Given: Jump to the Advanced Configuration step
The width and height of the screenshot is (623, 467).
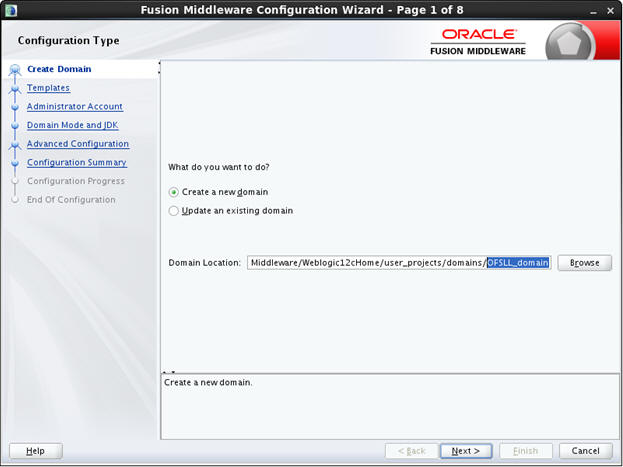Looking at the screenshot, I should pos(78,144).
